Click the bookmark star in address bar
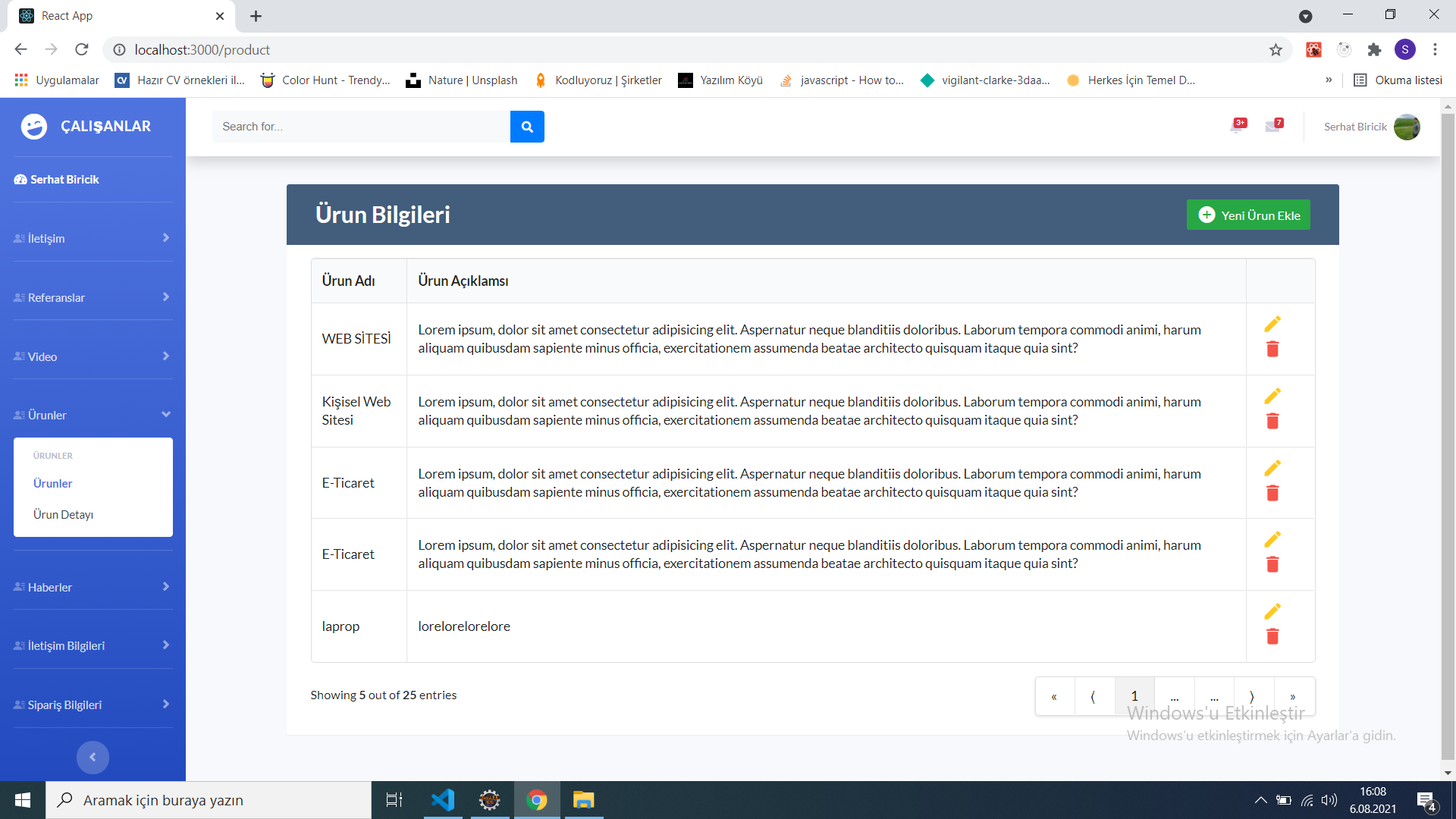1456x819 pixels. pos(1276,49)
